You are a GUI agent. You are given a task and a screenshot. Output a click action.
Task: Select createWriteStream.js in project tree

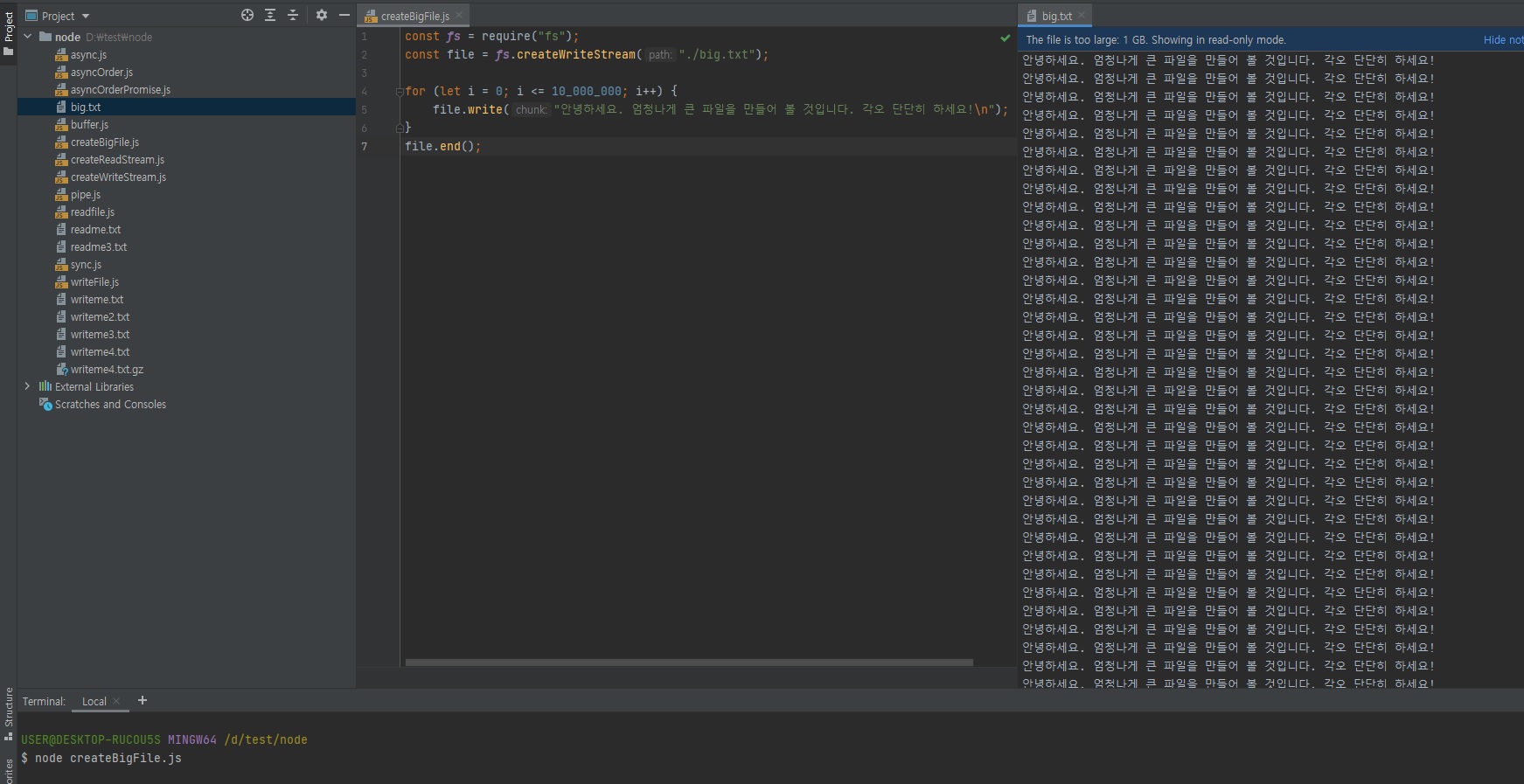(x=118, y=177)
